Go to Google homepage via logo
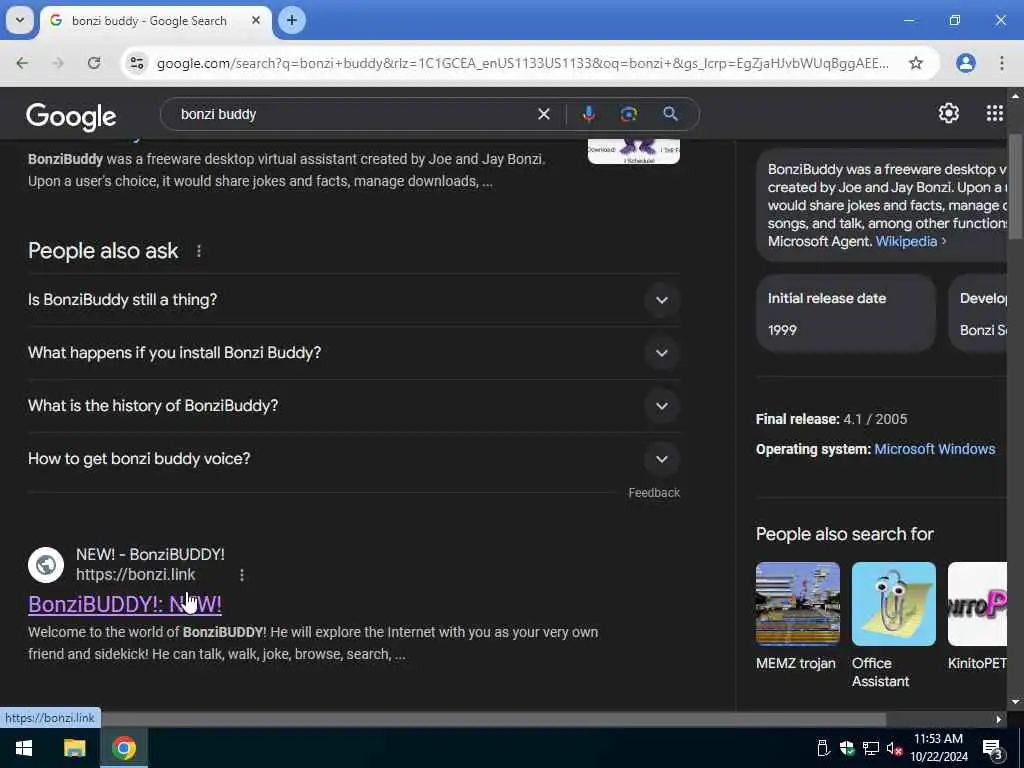Image resolution: width=1024 pixels, height=768 pixels. 71,116
